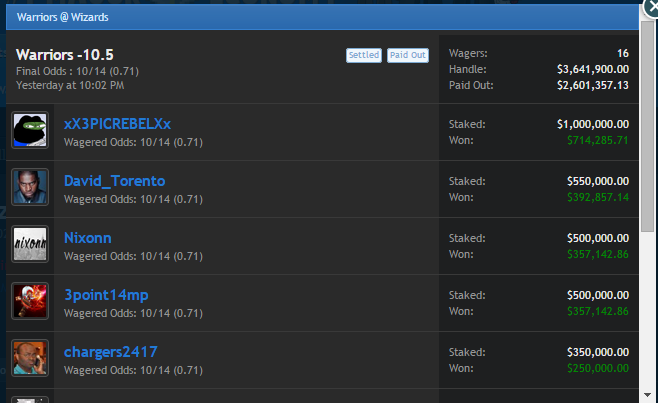Select the Yesterday at 10:02 PM timestamp

click(70, 85)
